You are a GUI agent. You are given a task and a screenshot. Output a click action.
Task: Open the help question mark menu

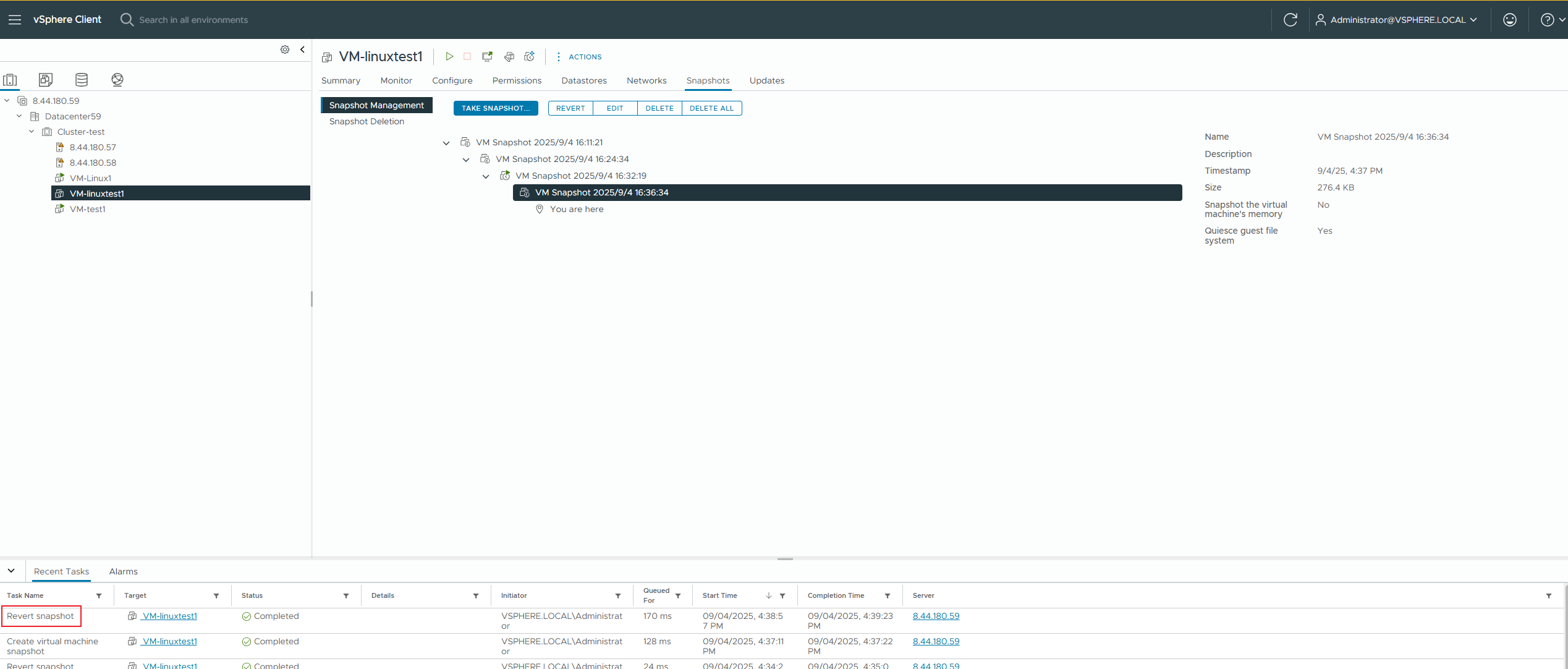tap(1551, 20)
